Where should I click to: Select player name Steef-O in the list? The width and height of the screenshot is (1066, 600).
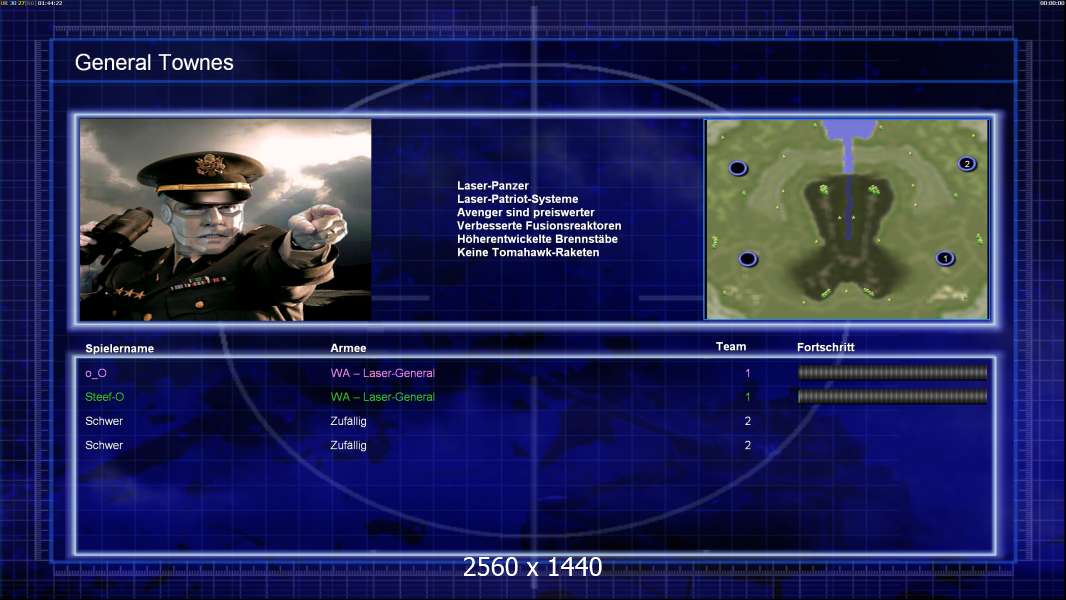[x=105, y=397]
